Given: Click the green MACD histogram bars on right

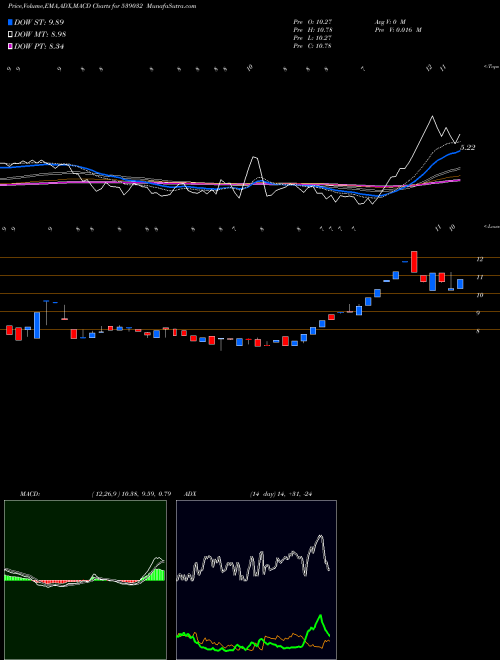Looking at the screenshot, I should point(158,575).
